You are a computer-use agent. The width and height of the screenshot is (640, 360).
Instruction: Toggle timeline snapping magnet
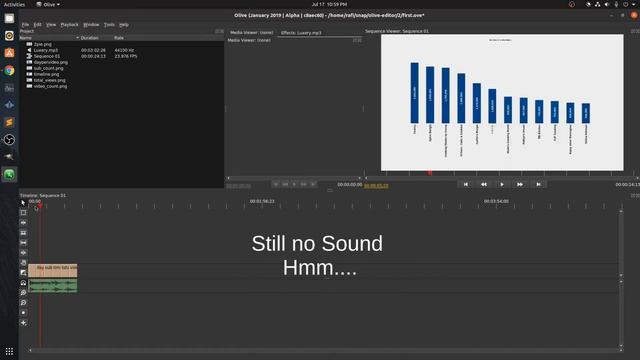click(23, 283)
